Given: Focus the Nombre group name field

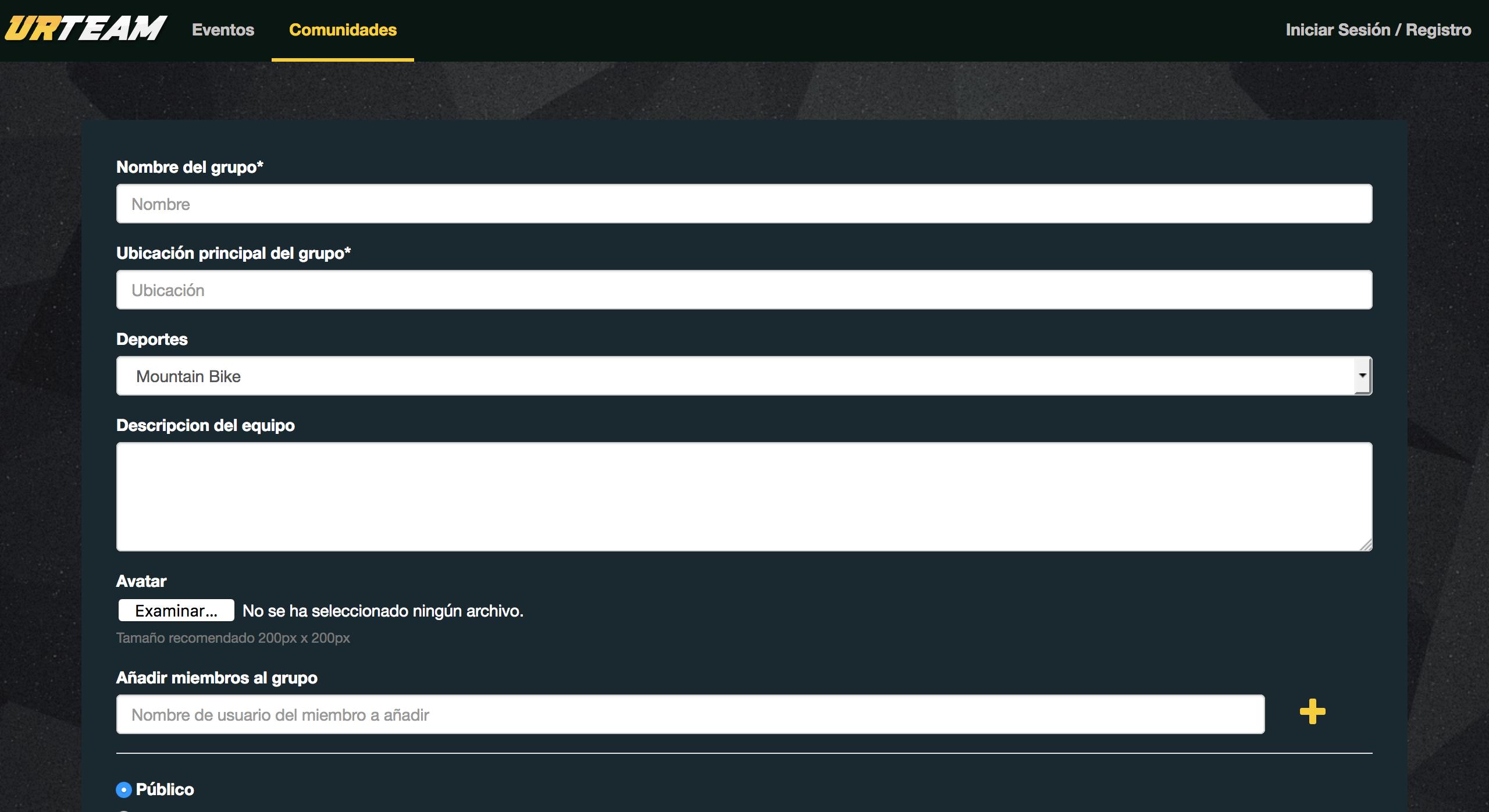Looking at the screenshot, I should coord(744,204).
